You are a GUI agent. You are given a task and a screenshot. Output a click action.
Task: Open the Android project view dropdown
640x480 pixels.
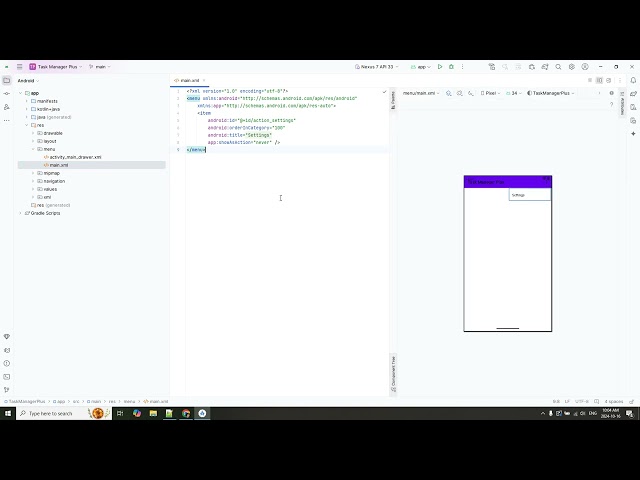(28, 81)
